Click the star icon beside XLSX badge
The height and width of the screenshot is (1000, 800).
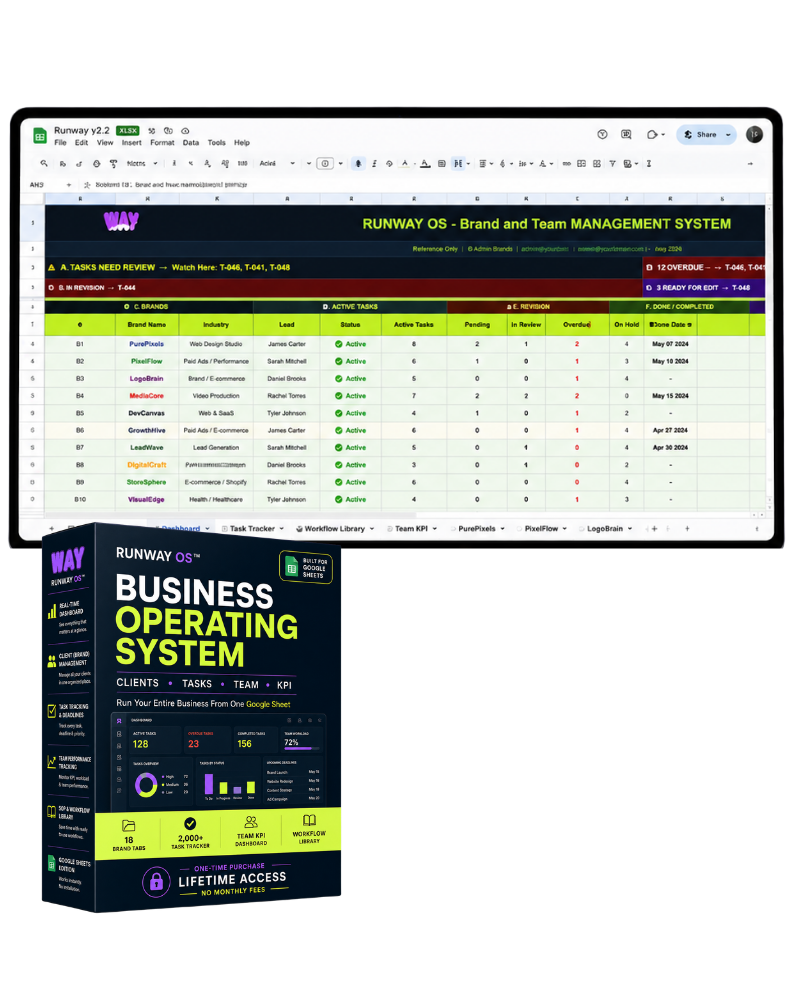[152, 131]
